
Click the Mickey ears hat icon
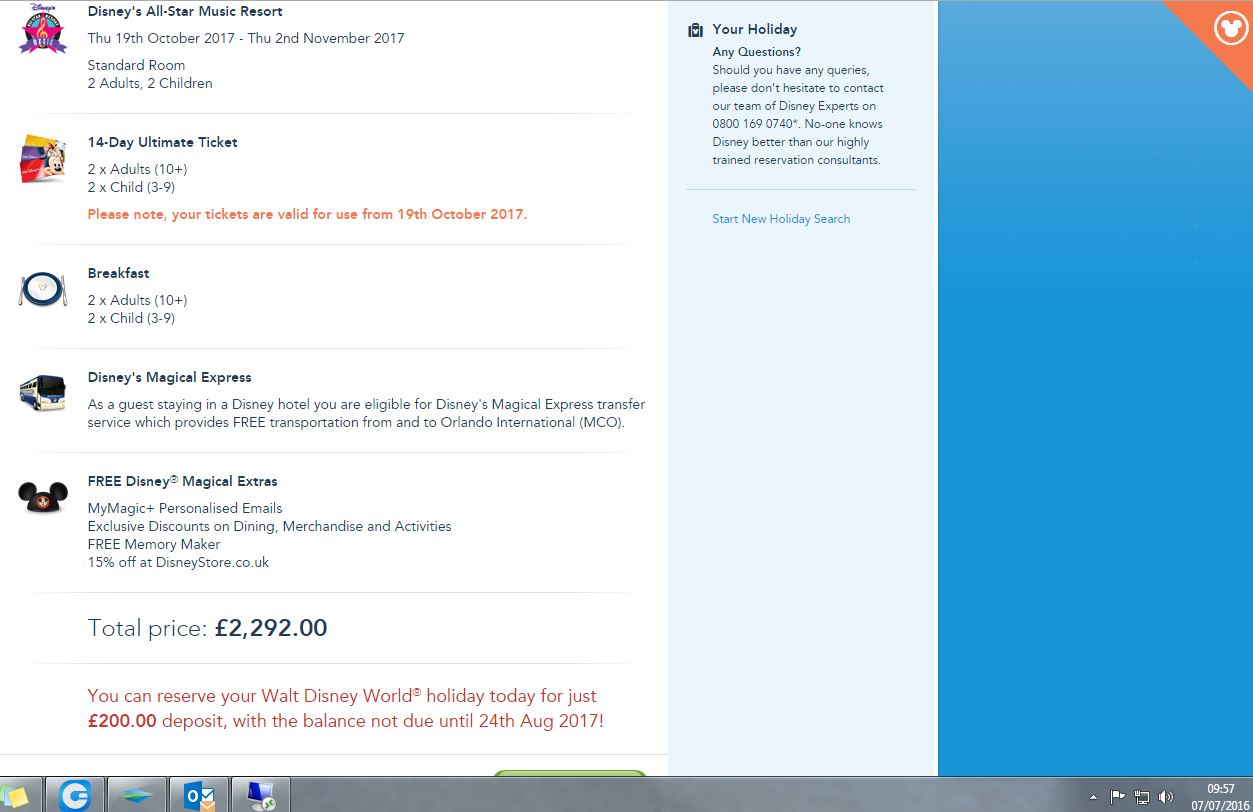(x=43, y=497)
